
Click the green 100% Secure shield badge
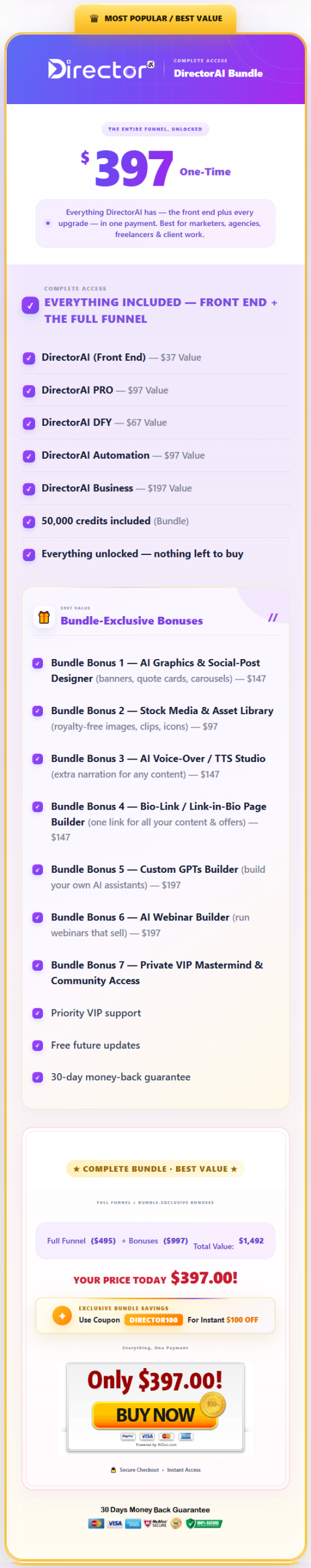pyautogui.click(x=204, y=1524)
